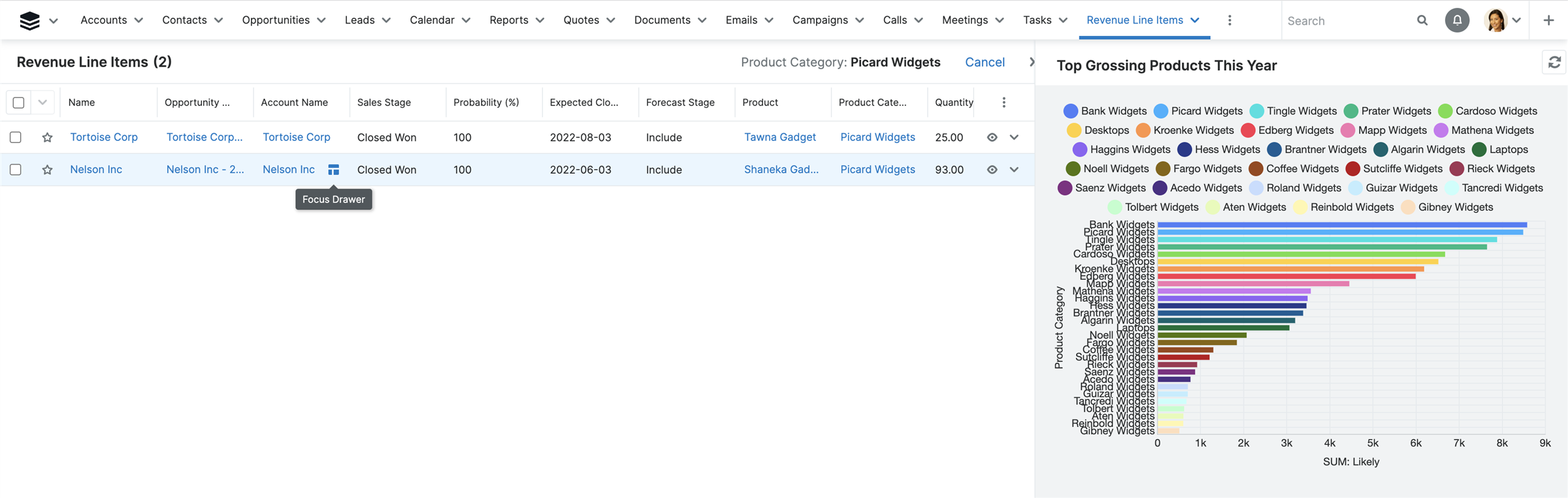Image resolution: width=1568 pixels, height=498 pixels.
Task: Click the SugarCRM cube logo icon
Action: coord(29,21)
